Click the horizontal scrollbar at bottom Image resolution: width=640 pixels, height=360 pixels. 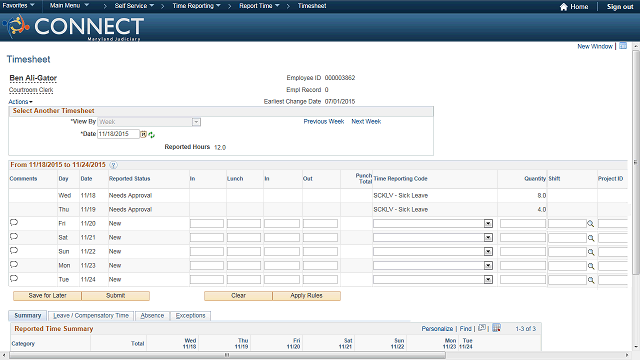pyautogui.click(x=227, y=355)
